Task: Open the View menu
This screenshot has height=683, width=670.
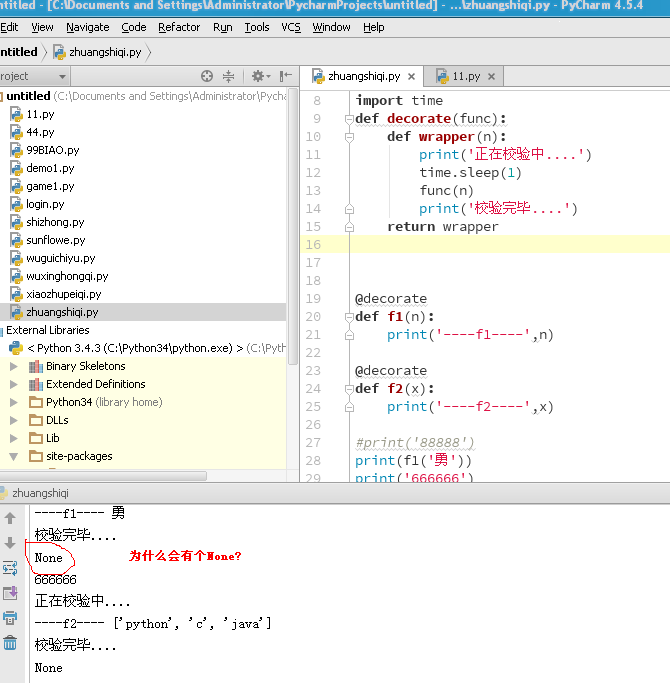Action: tap(42, 27)
